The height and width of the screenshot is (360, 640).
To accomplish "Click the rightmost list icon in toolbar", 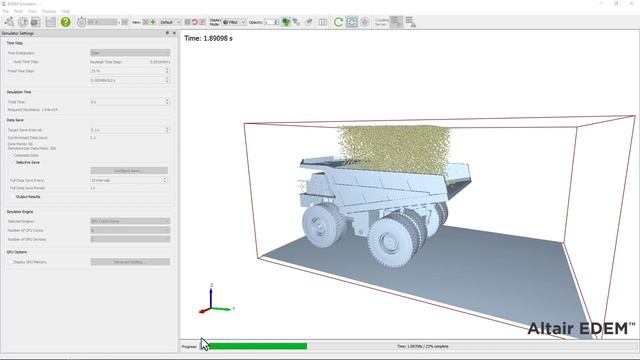I will pos(411,22).
